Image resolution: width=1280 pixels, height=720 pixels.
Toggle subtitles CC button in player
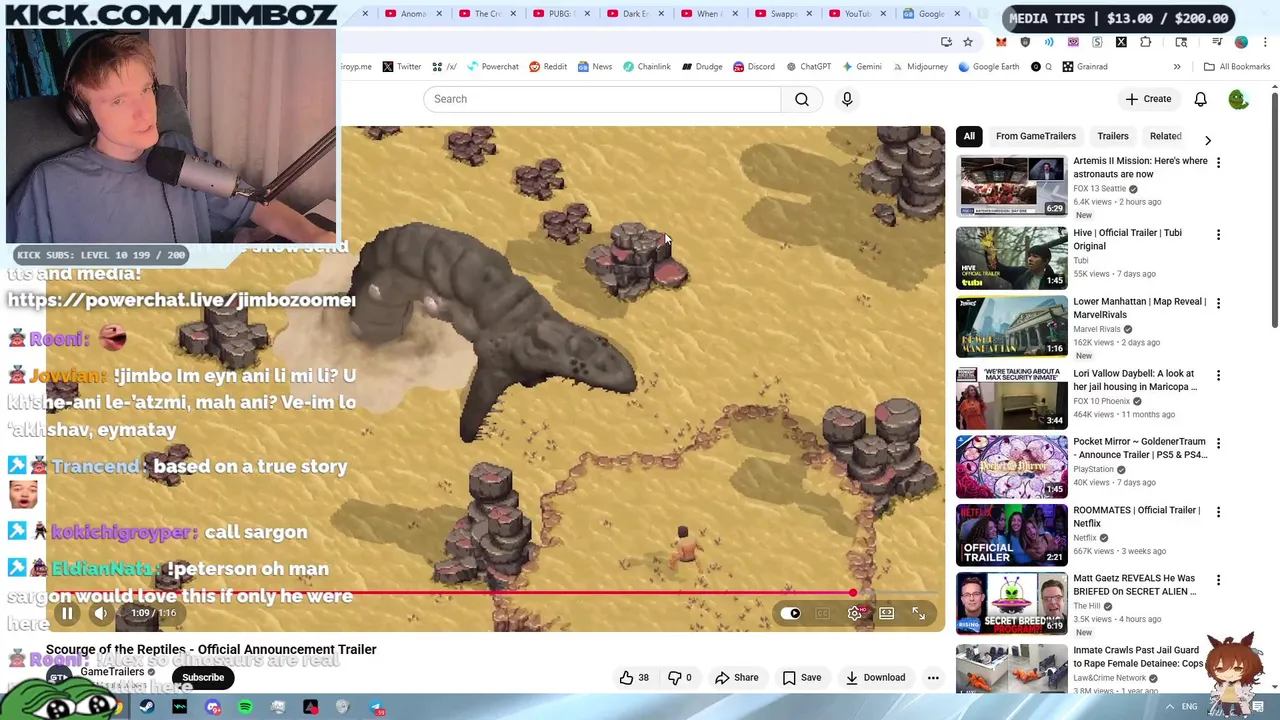pyautogui.click(x=823, y=613)
